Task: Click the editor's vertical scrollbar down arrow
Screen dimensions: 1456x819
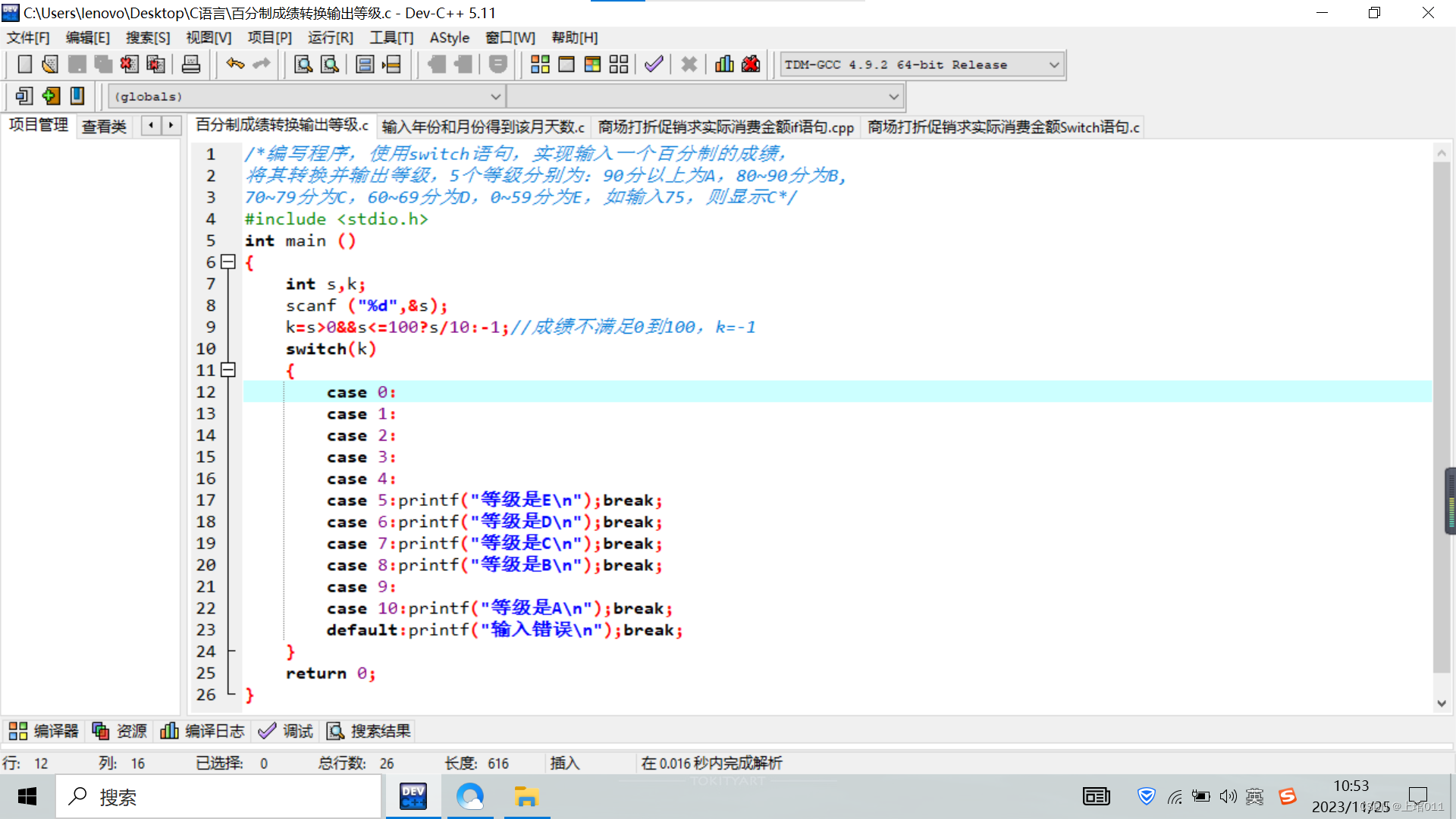Action: pyautogui.click(x=1442, y=703)
